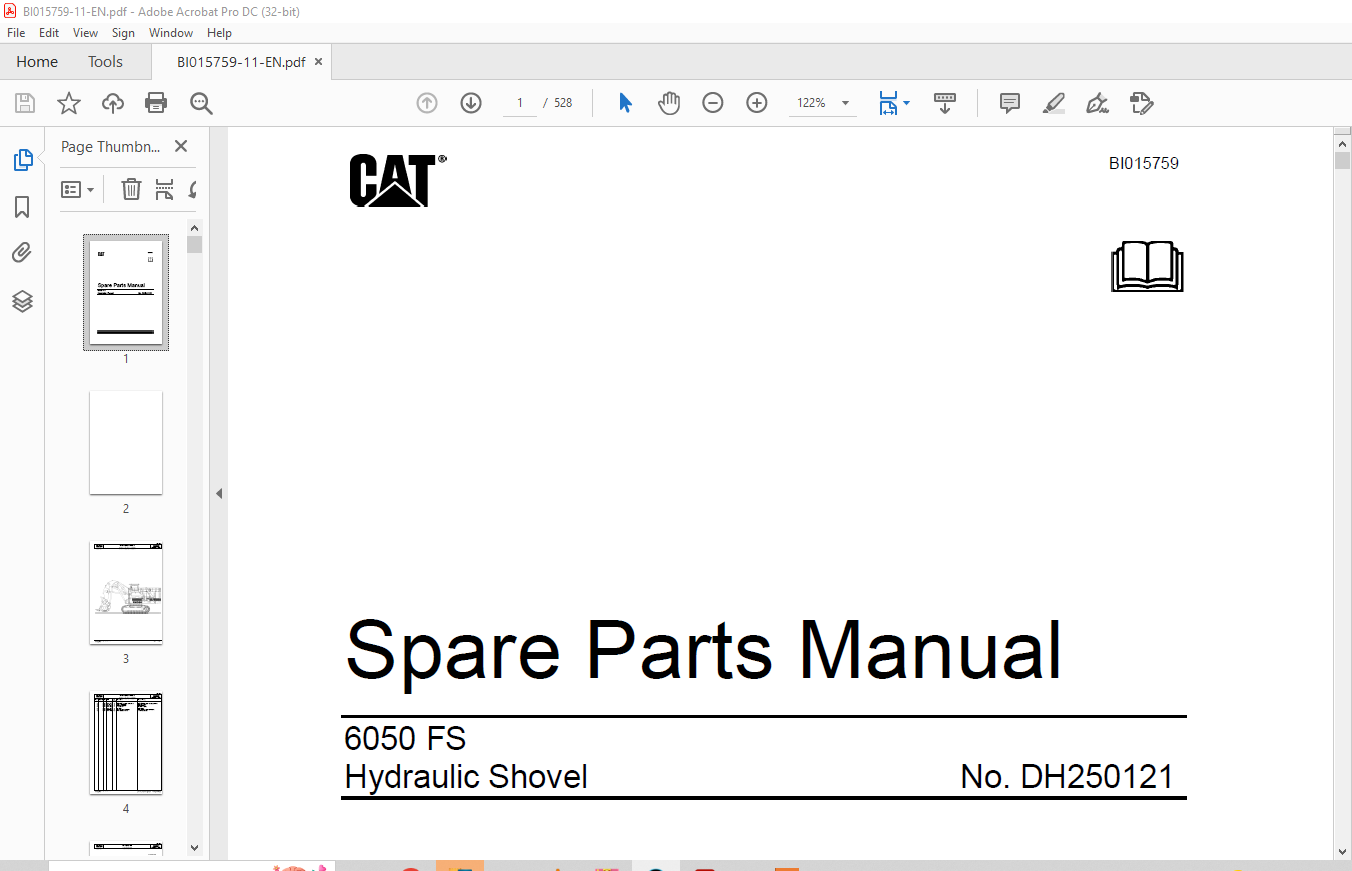The image size is (1352, 871).
Task: Open the Find text magnifier tool
Action: [x=201, y=103]
